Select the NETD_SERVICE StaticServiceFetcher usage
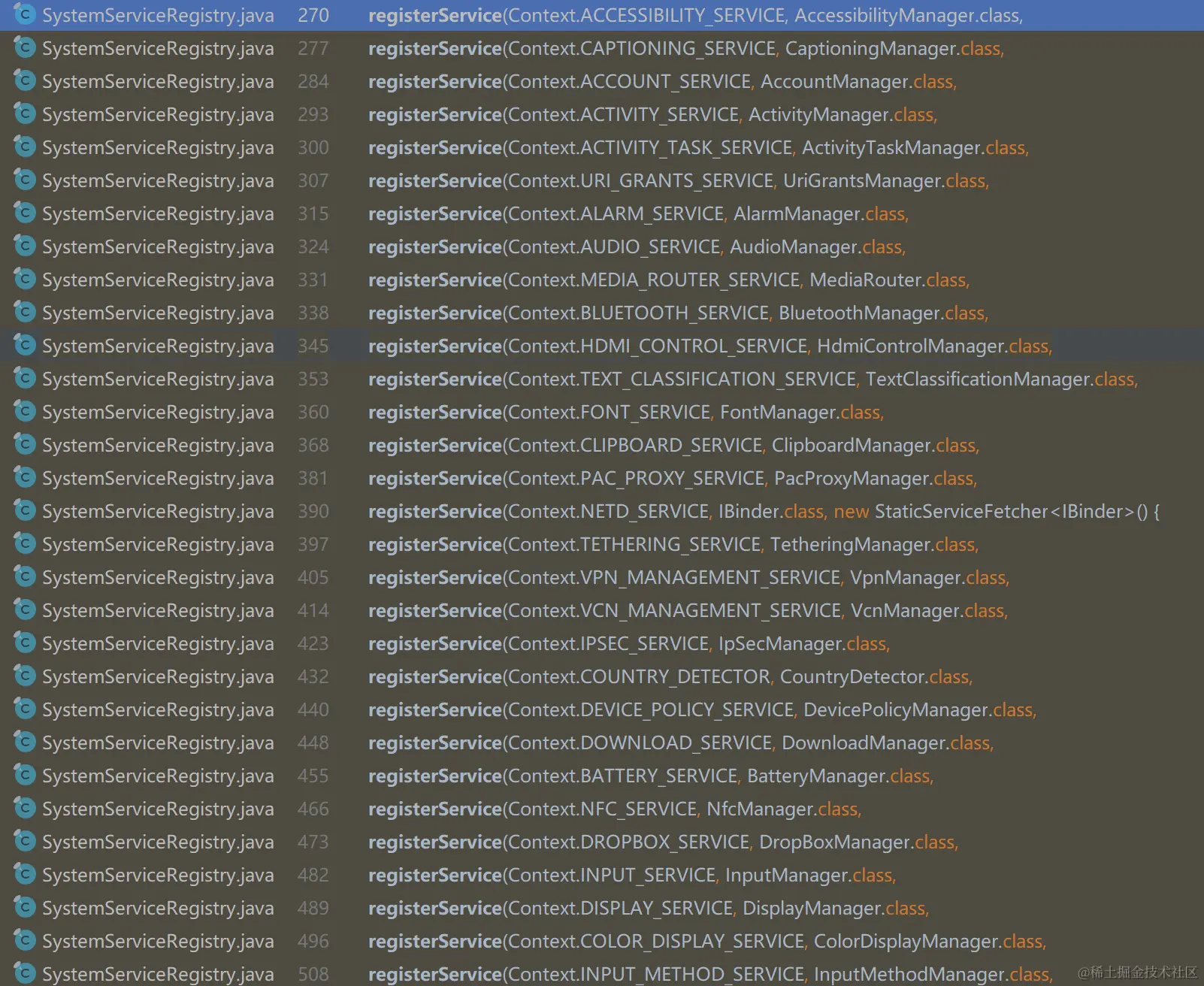Viewport: 1204px width, 986px height. tap(764, 512)
